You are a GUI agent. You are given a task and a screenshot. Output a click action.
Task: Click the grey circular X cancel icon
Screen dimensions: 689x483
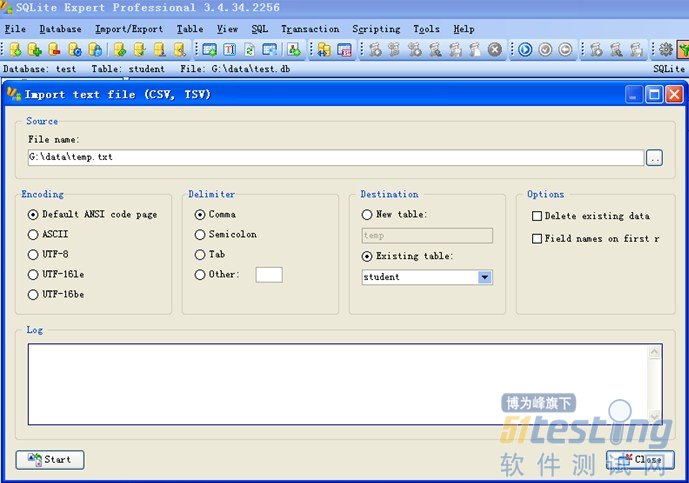(495, 49)
